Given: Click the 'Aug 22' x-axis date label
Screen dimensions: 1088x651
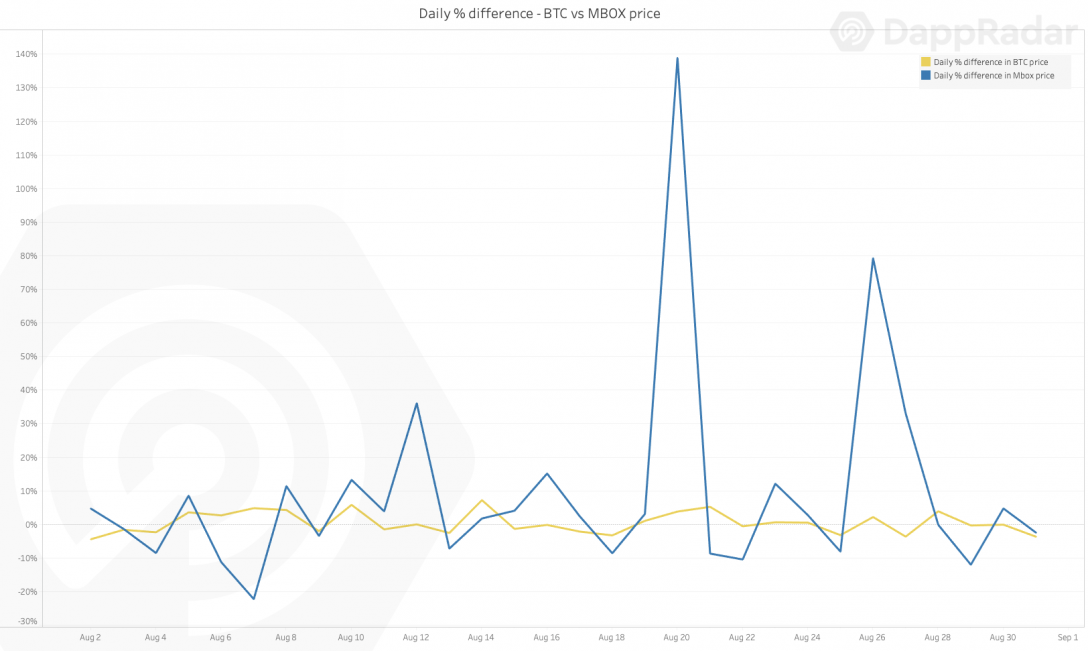Looking at the screenshot, I should (x=742, y=637).
